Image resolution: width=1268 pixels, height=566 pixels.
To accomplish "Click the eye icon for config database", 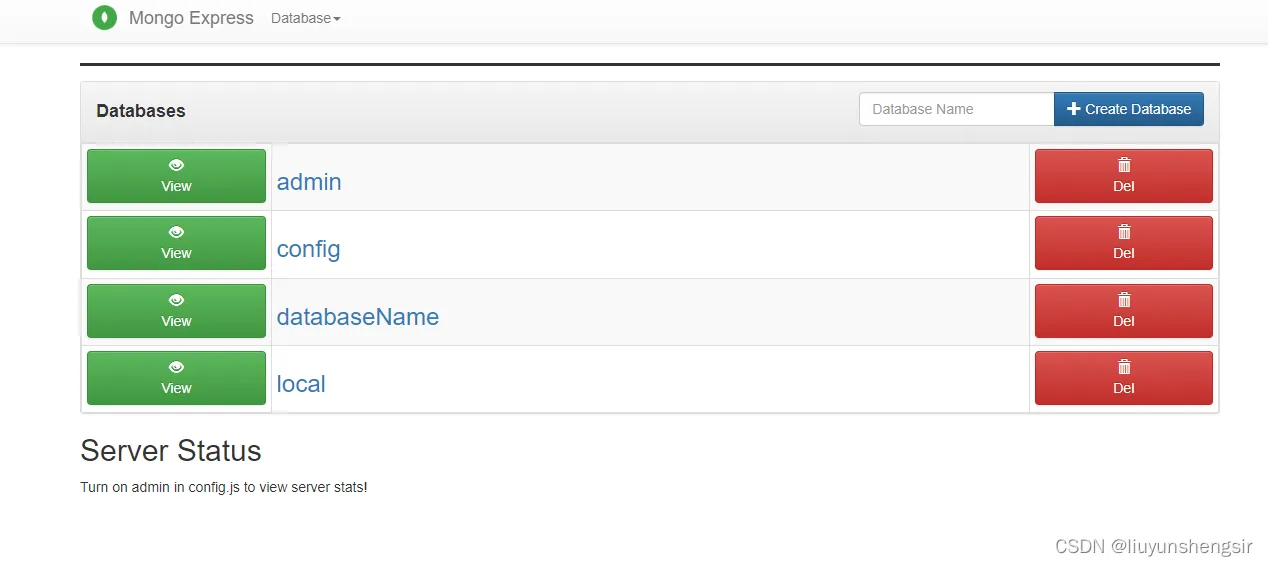I will pos(176,232).
